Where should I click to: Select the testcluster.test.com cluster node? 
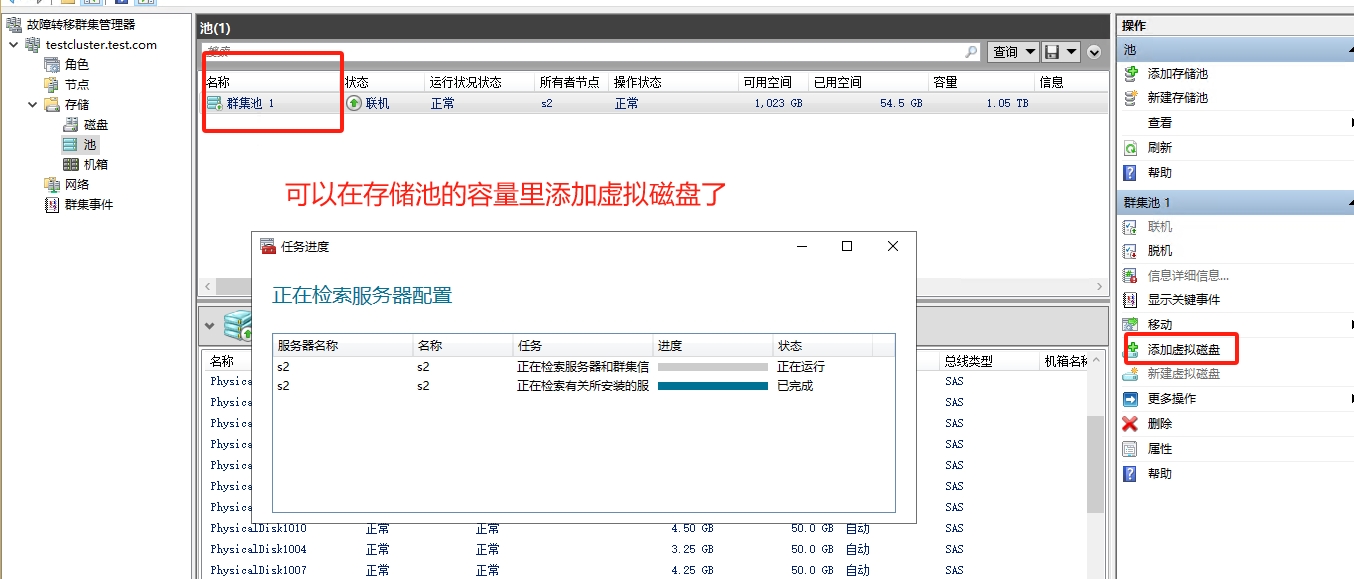pyautogui.click(x=101, y=44)
